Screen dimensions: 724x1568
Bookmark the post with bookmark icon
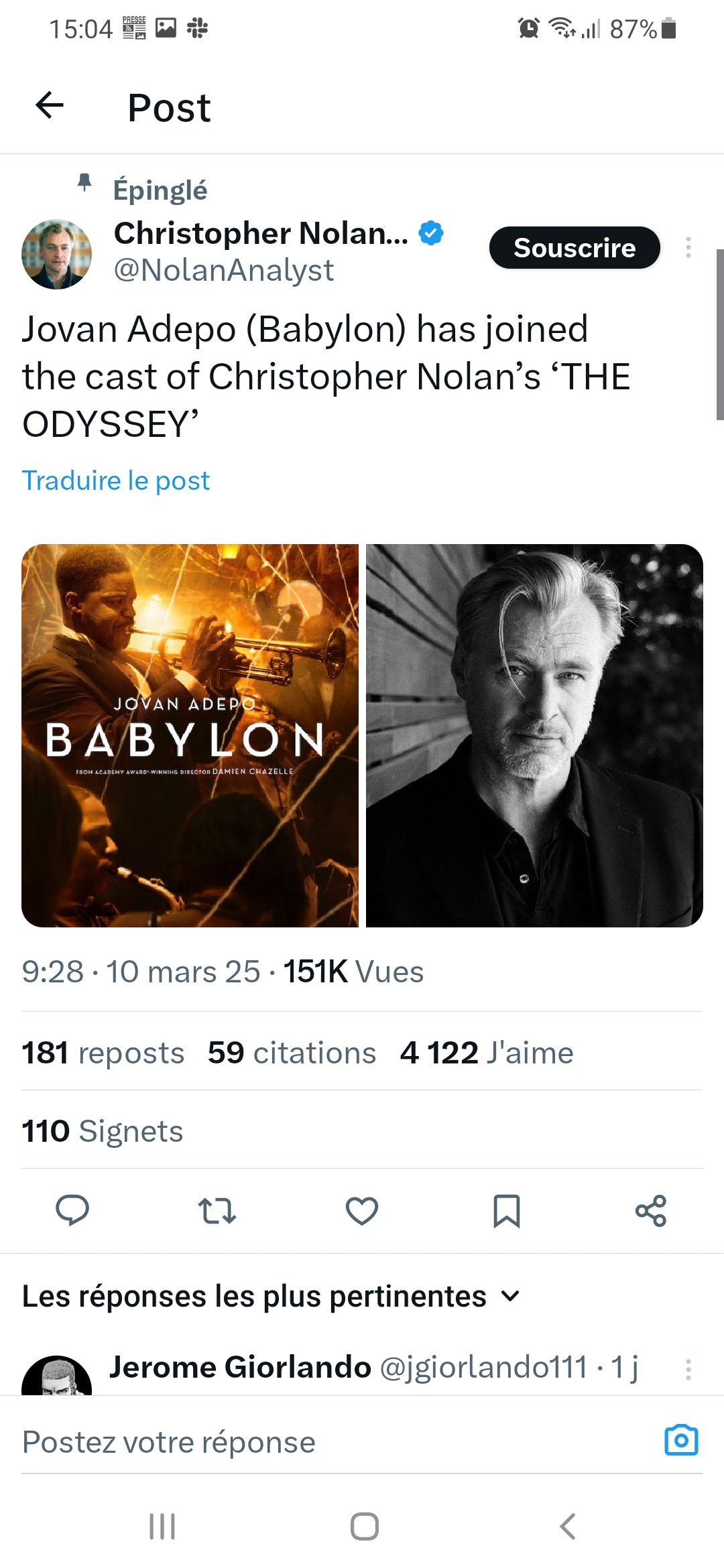[507, 1210]
